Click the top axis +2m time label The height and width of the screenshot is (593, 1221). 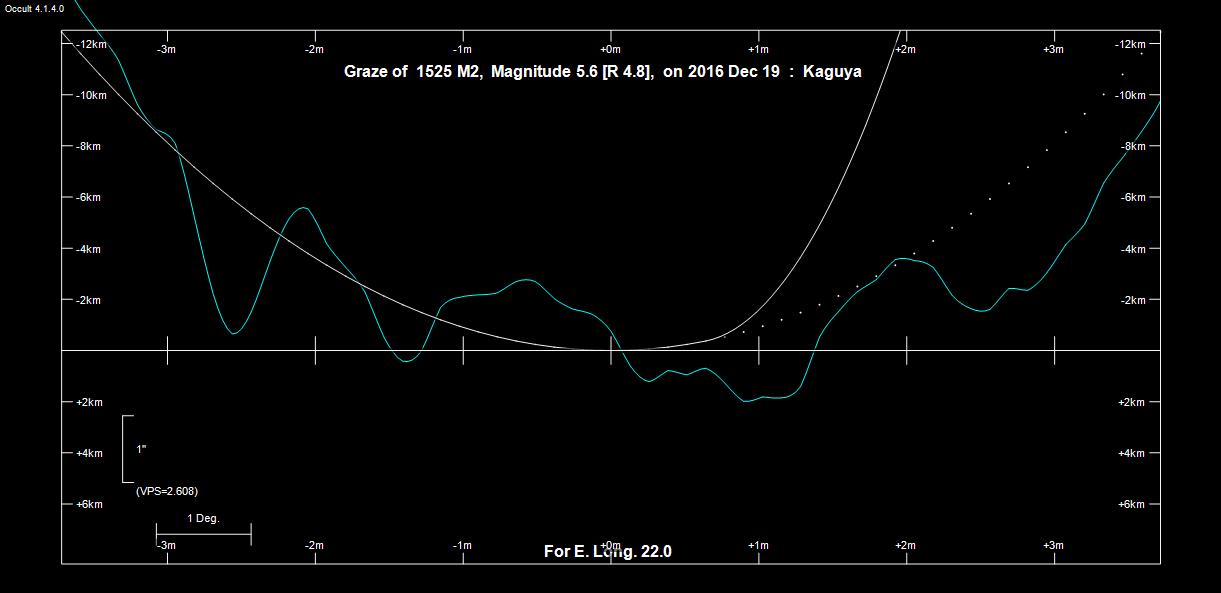click(x=905, y=49)
